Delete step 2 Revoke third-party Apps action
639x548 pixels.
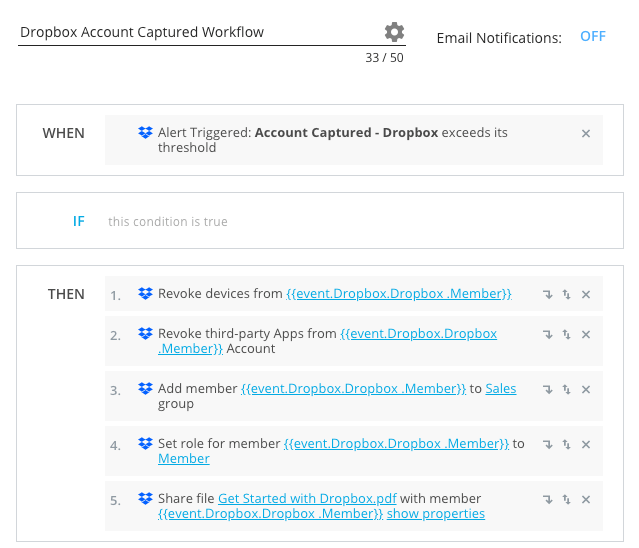click(x=586, y=335)
